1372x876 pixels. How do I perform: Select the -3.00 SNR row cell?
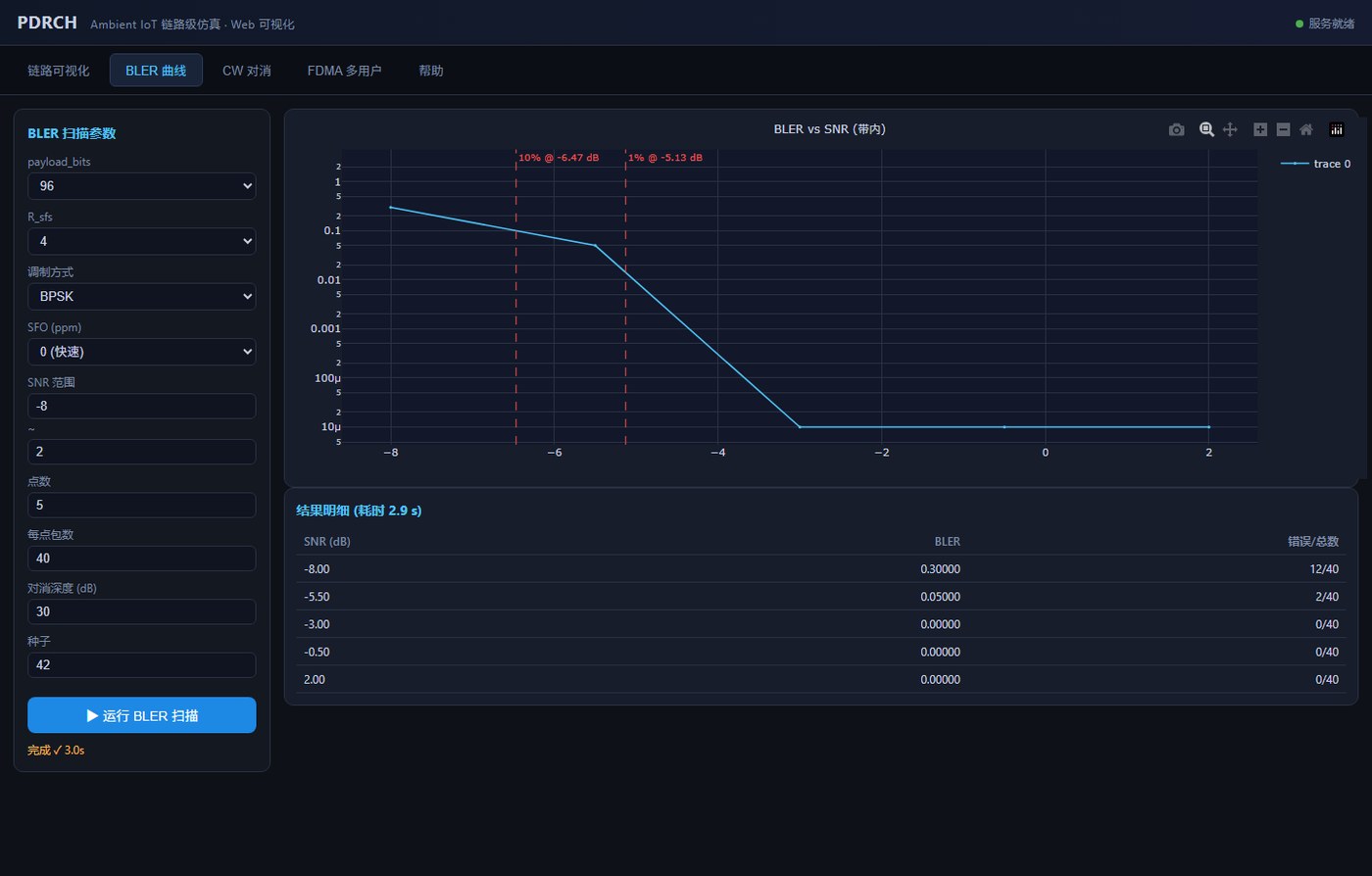318,624
